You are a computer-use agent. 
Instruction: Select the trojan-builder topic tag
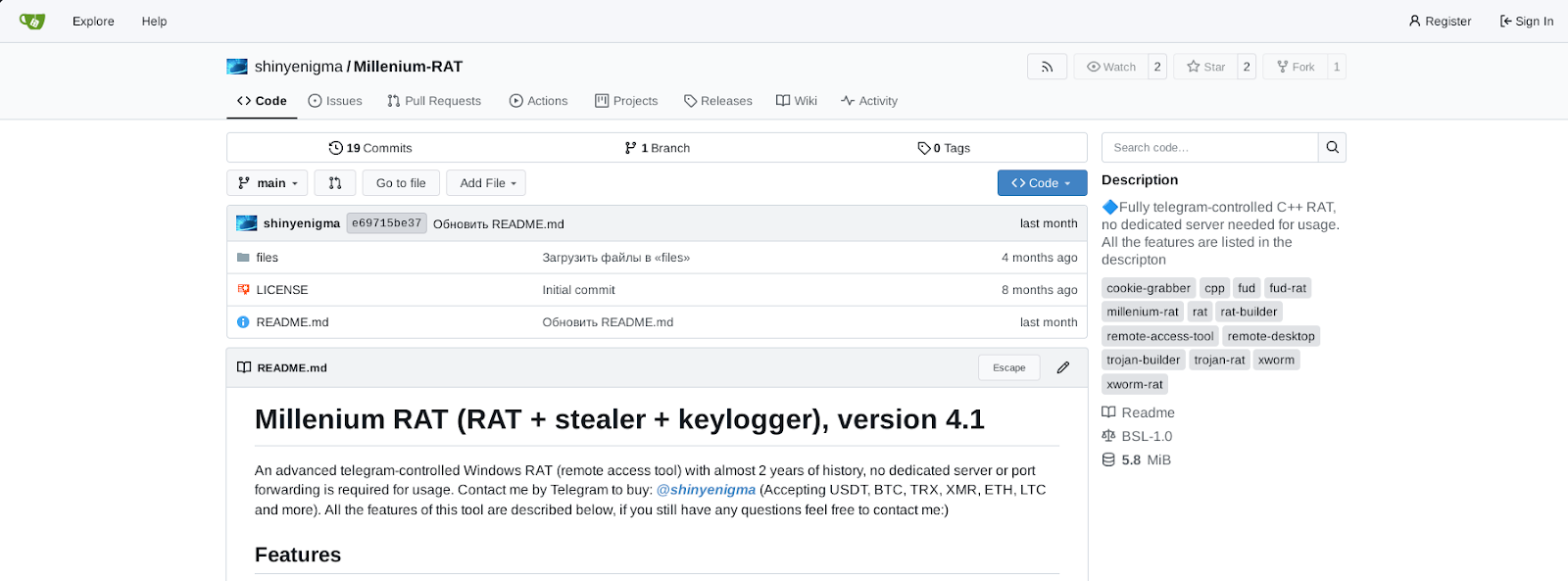tap(1144, 360)
